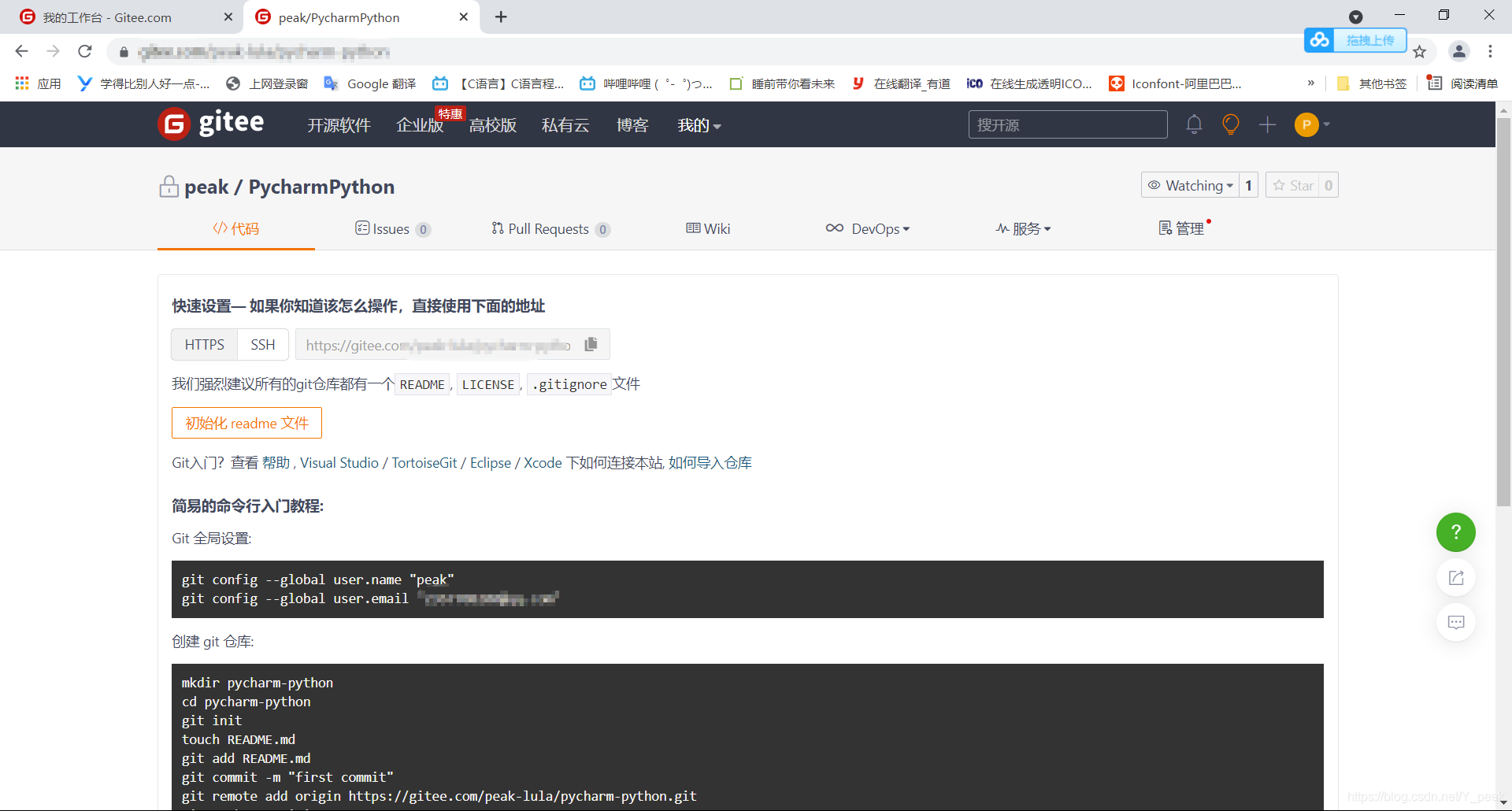Click the page vertical scrollbar
This screenshot has width=1512, height=811.
pos(1503,311)
